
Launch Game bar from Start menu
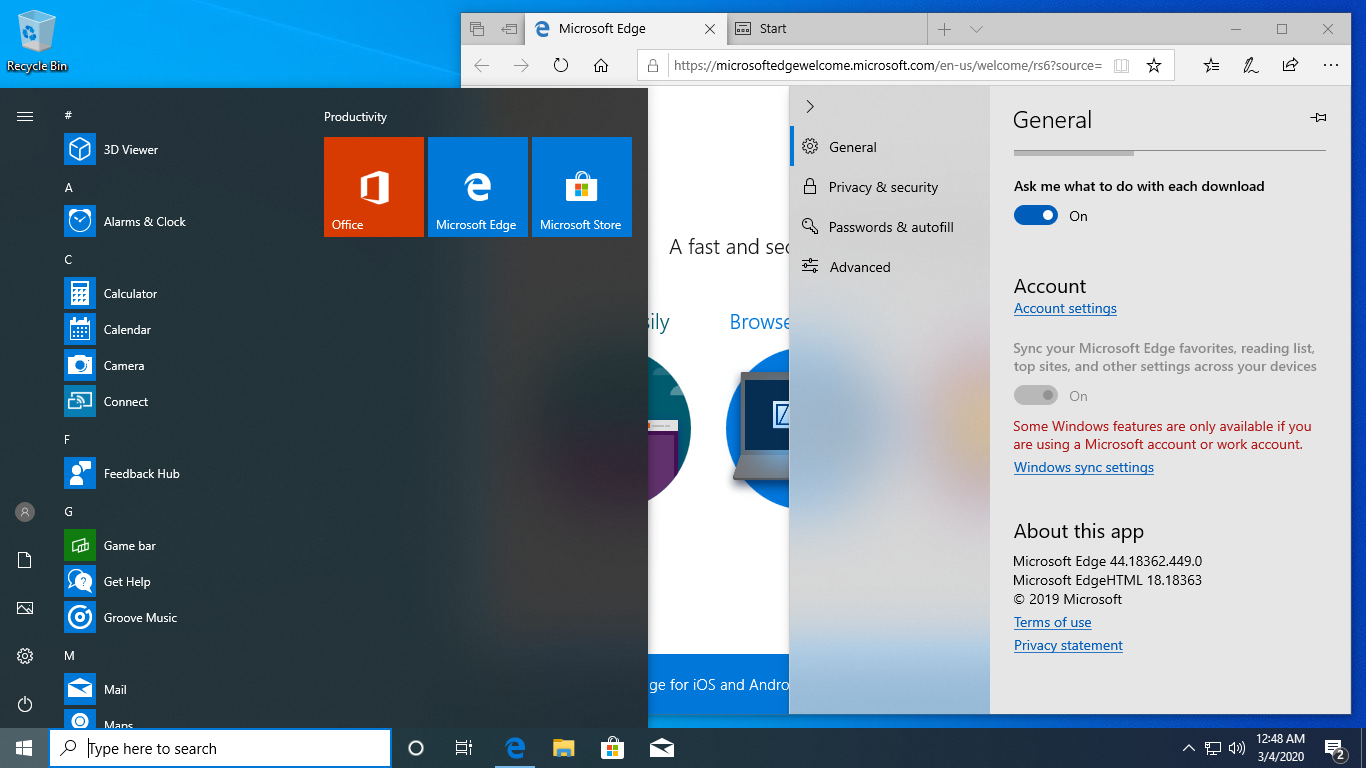pyautogui.click(x=180, y=546)
